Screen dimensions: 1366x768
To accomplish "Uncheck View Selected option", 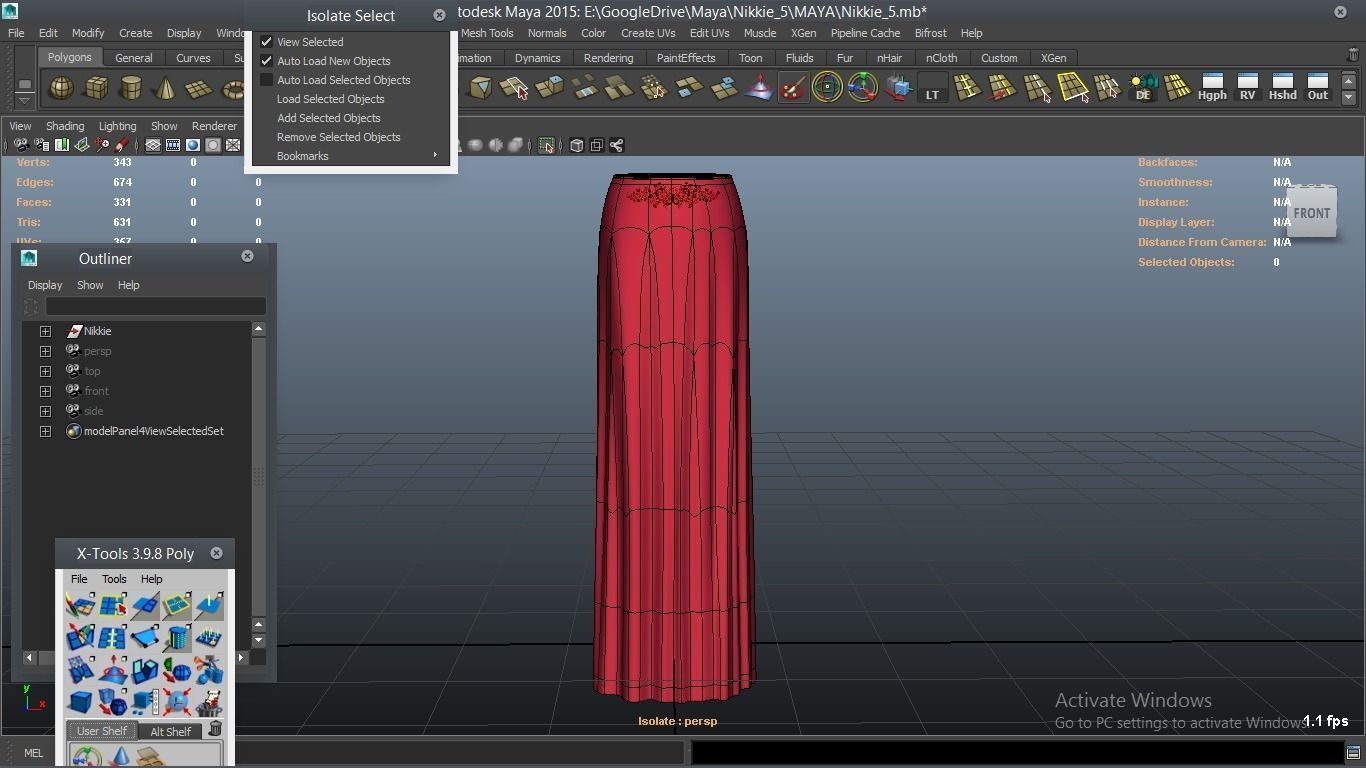I will pos(267,42).
